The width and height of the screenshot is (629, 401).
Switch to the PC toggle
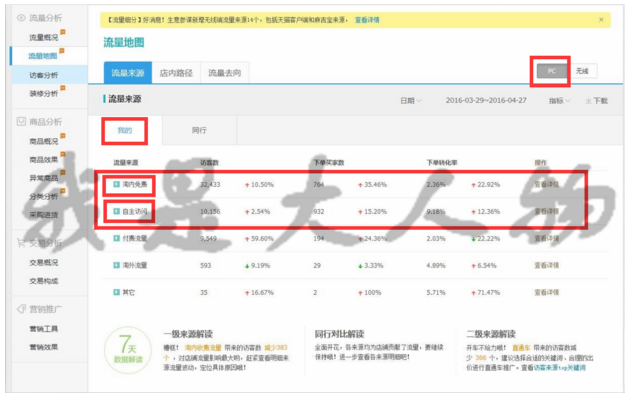[x=550, y=72]
